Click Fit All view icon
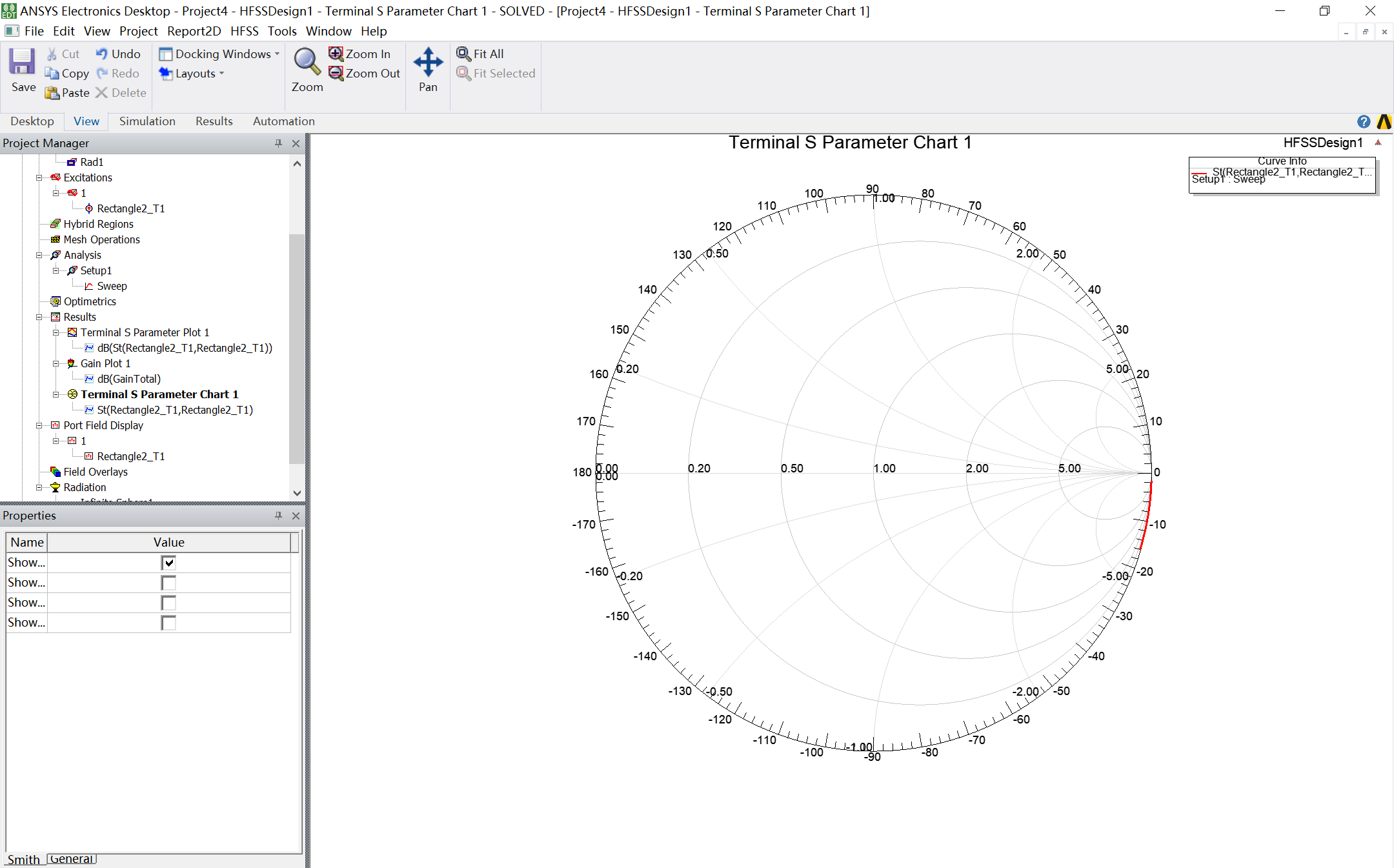 point(463,54)
